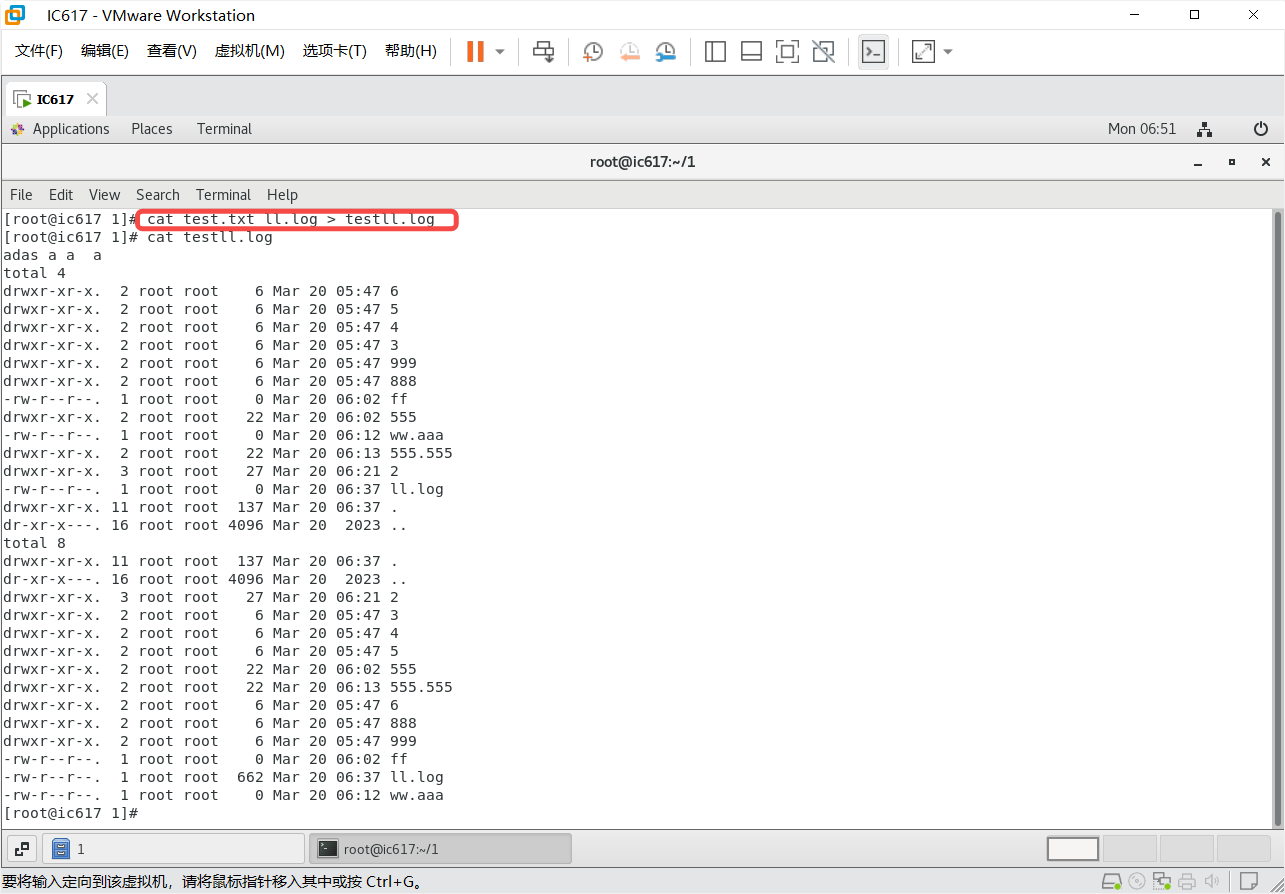Click the hard disk device status icon
This screenshot has width=1285, height=894.
1111,882
